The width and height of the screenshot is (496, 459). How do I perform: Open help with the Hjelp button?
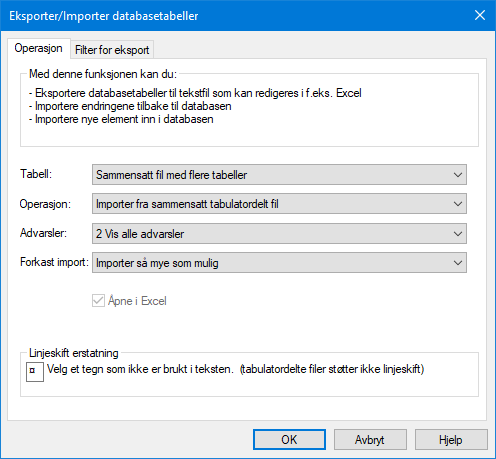[451, 440]
